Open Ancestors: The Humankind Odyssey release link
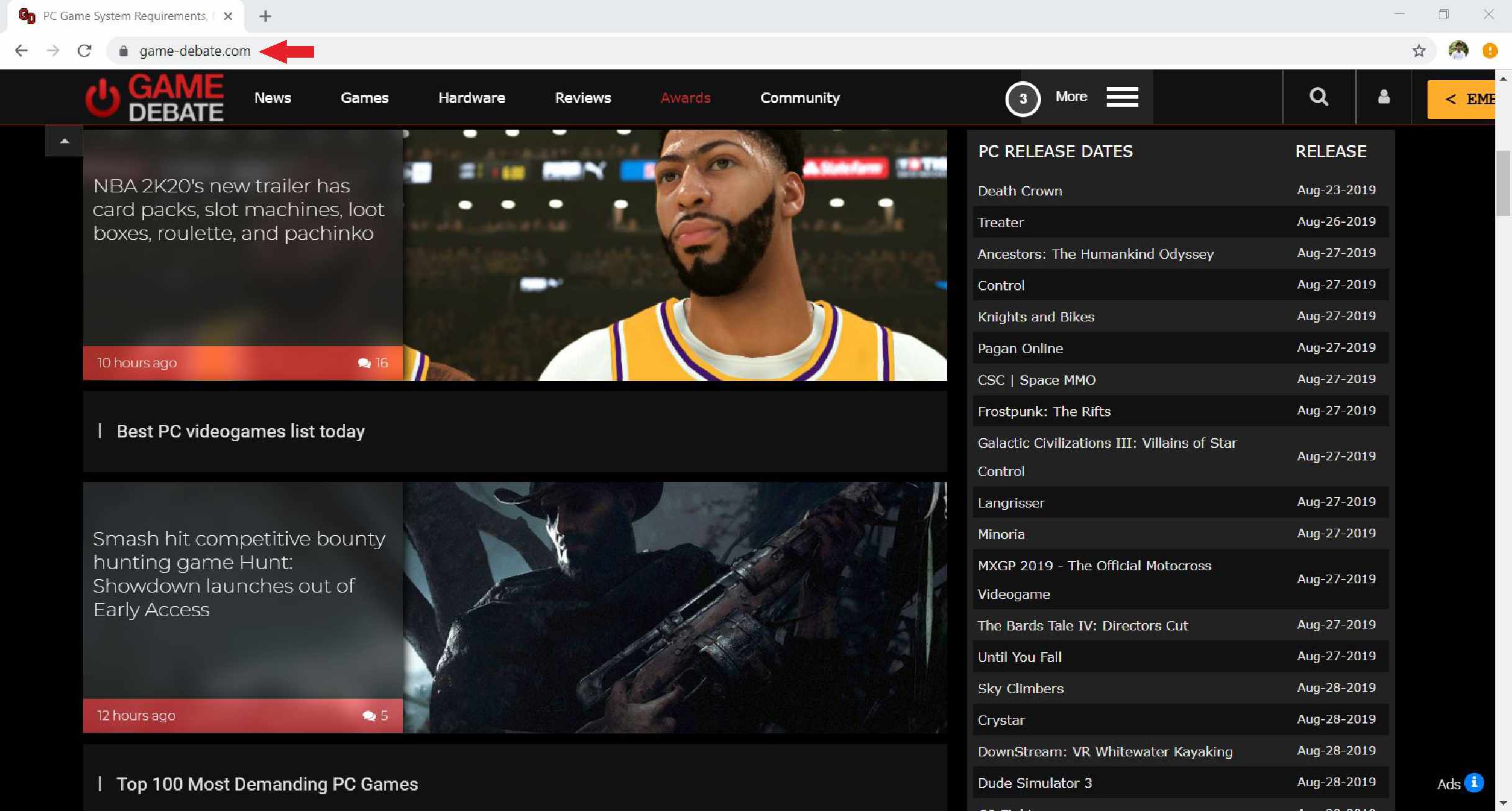This screenshot has height=811, width=1512. [1095, 254]
